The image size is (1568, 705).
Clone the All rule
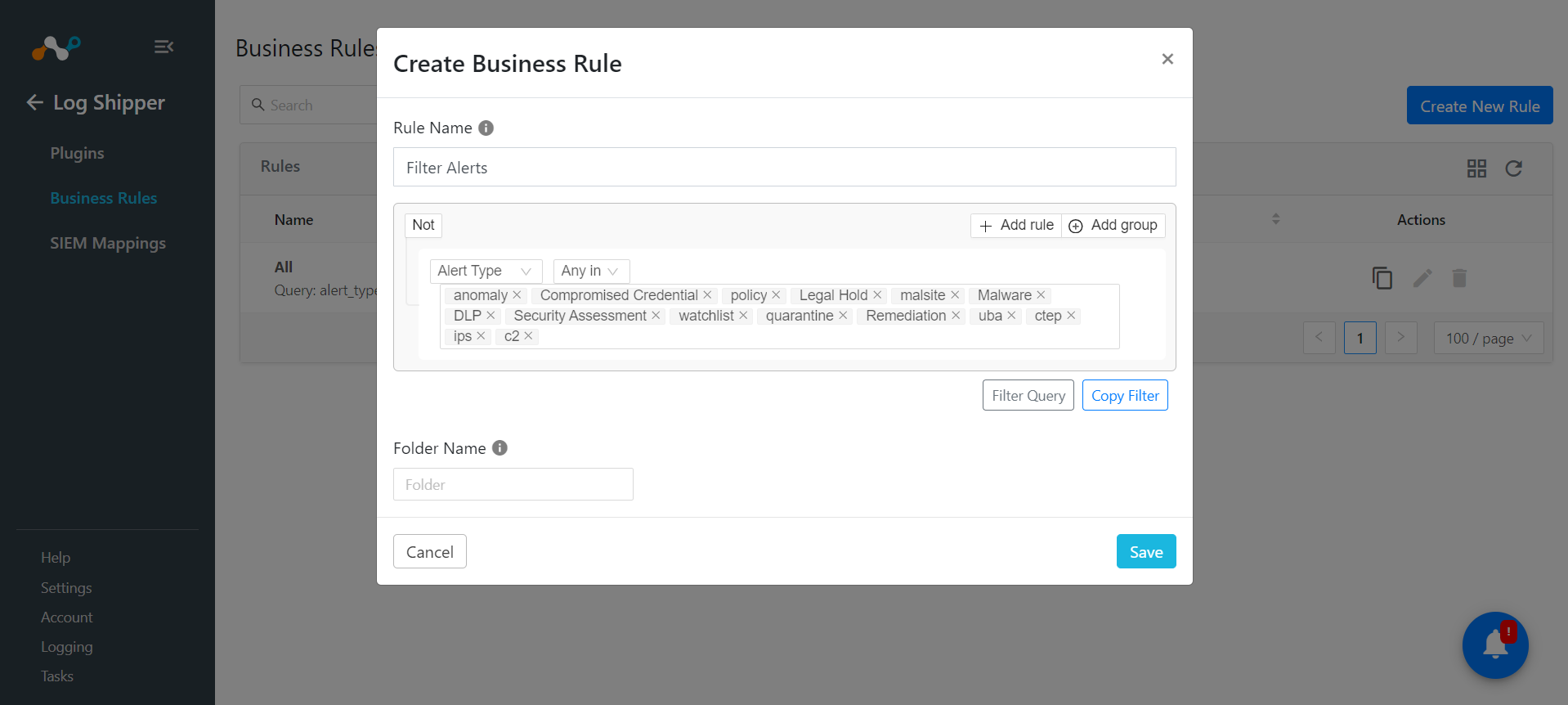pyautogui.click(x=1382, y=278)
